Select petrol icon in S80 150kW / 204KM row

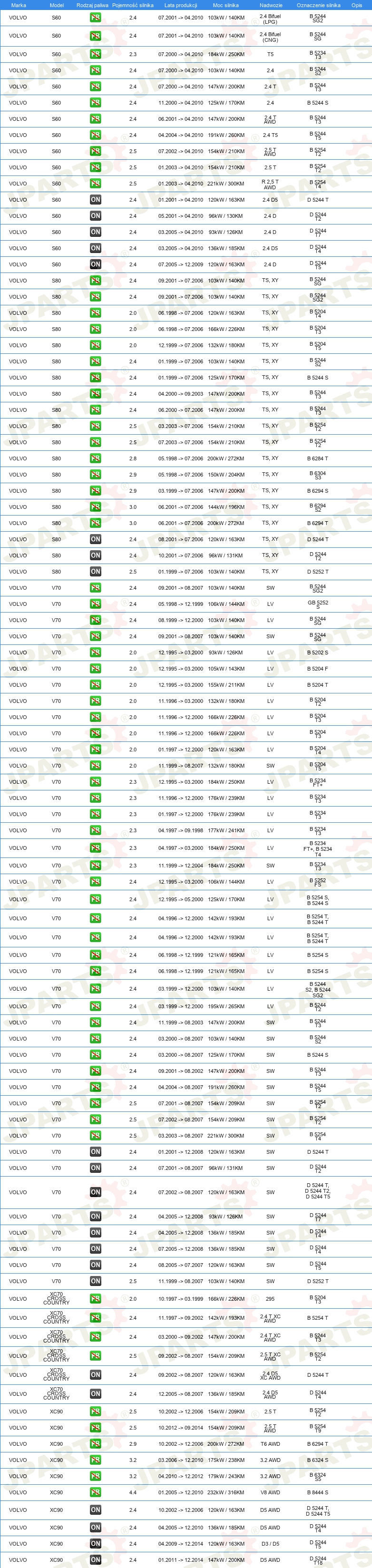[96, 475]
